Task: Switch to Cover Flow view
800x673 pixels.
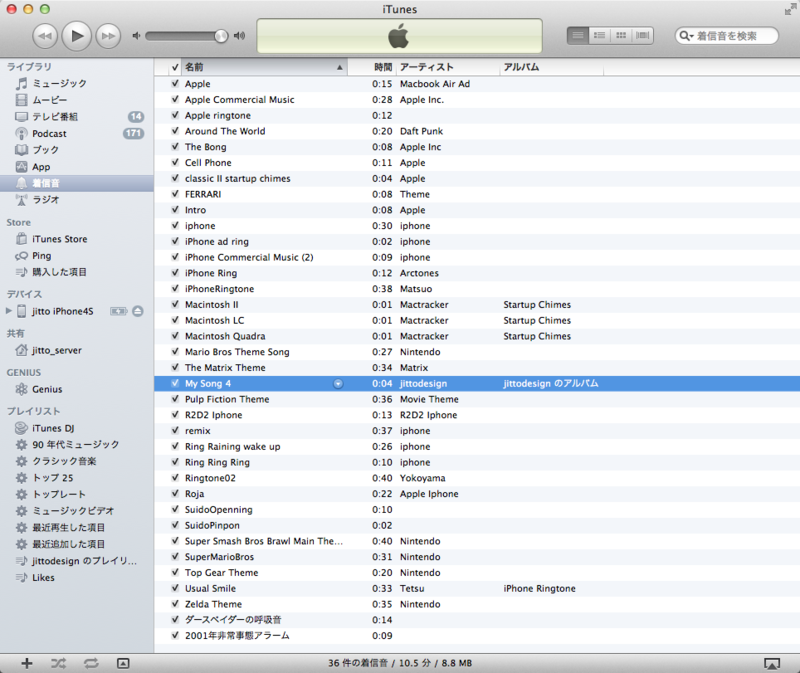Action: click(643, 35)
